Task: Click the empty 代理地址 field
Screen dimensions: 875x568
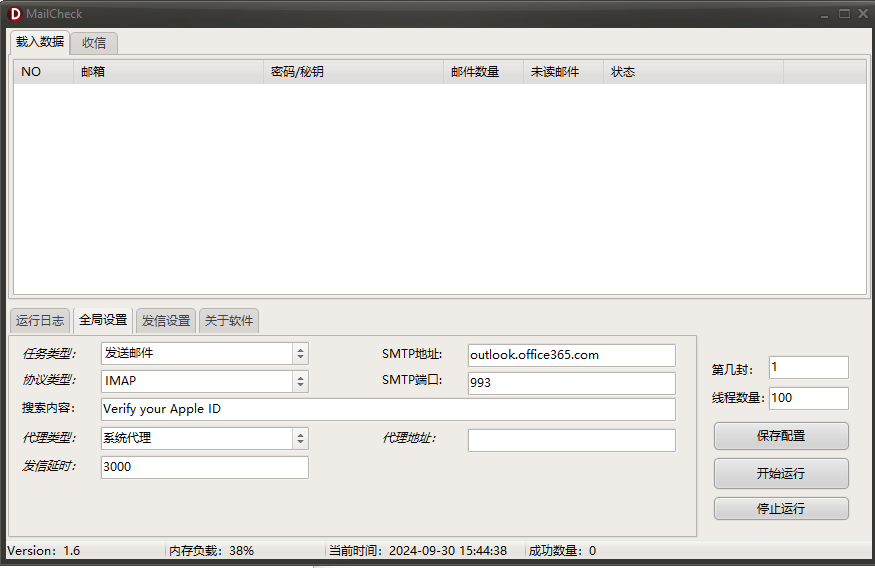Action: [x=571, y=440]
